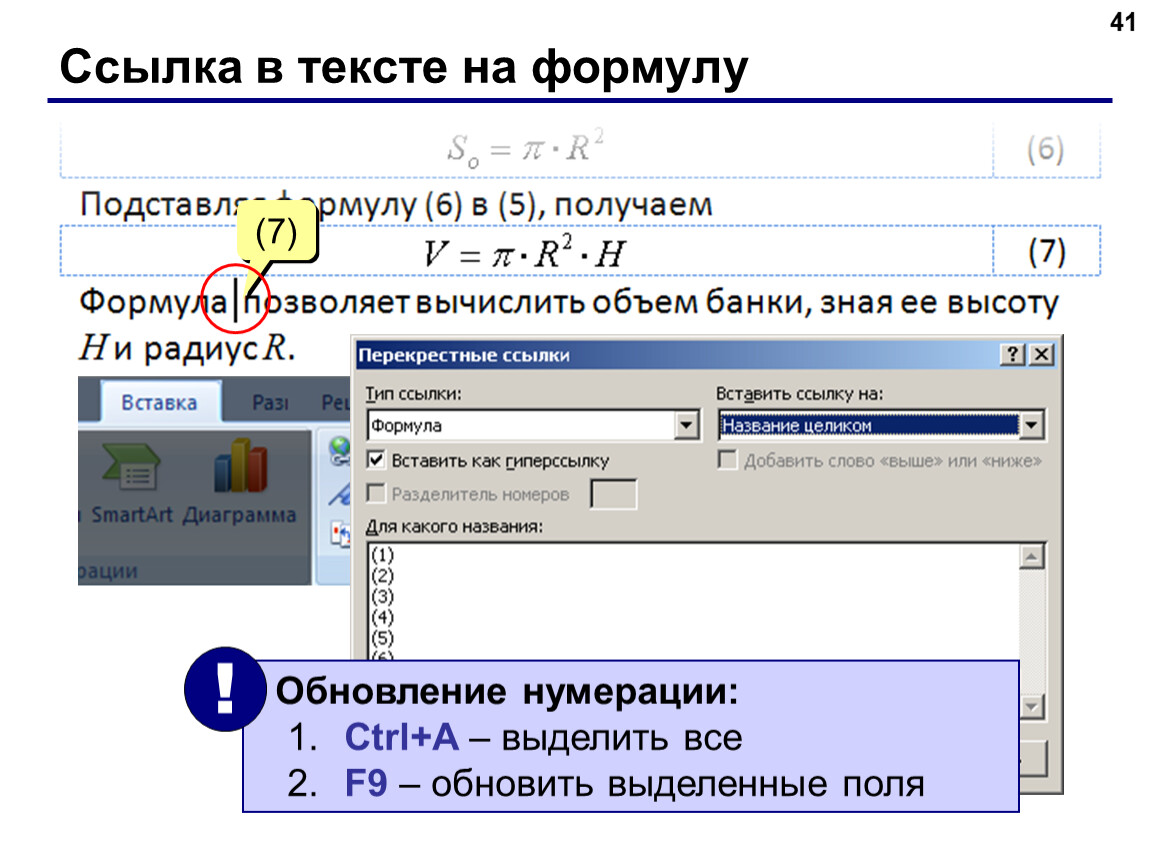Click the list scrollbar up arrow

click(1031, 557)
